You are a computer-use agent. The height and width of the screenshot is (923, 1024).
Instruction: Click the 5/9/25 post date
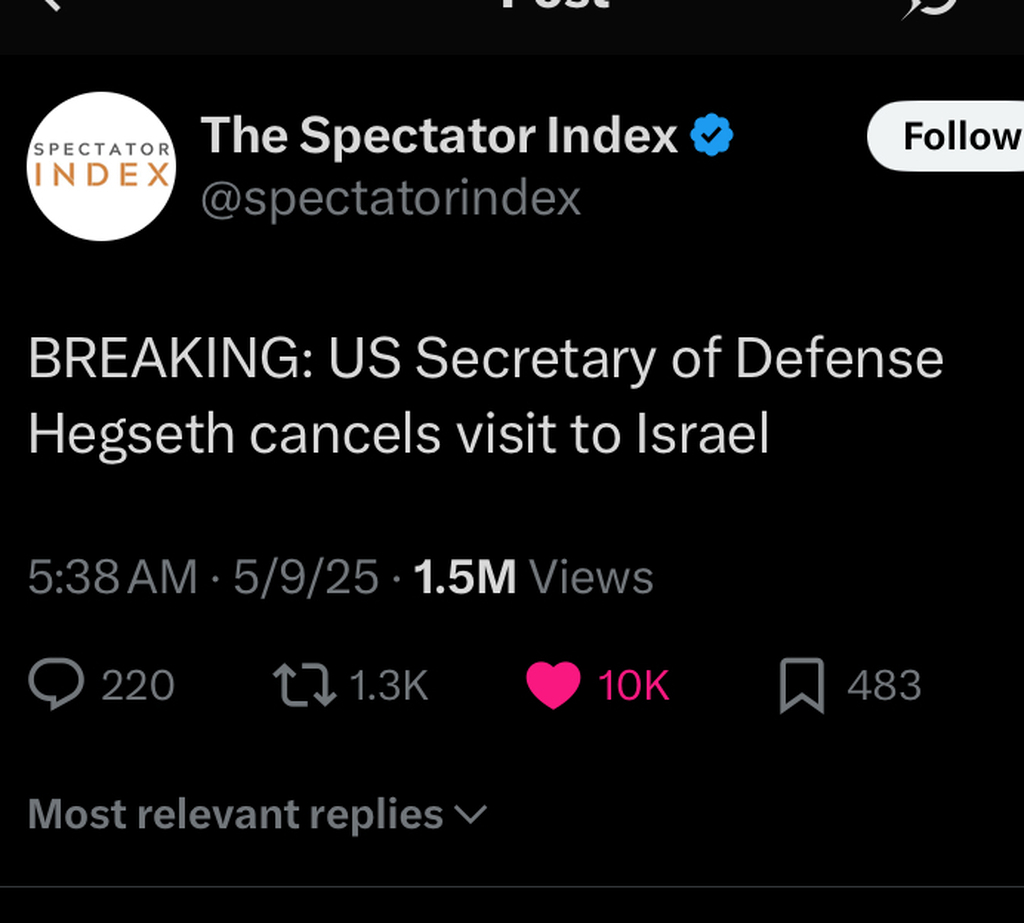306,578
